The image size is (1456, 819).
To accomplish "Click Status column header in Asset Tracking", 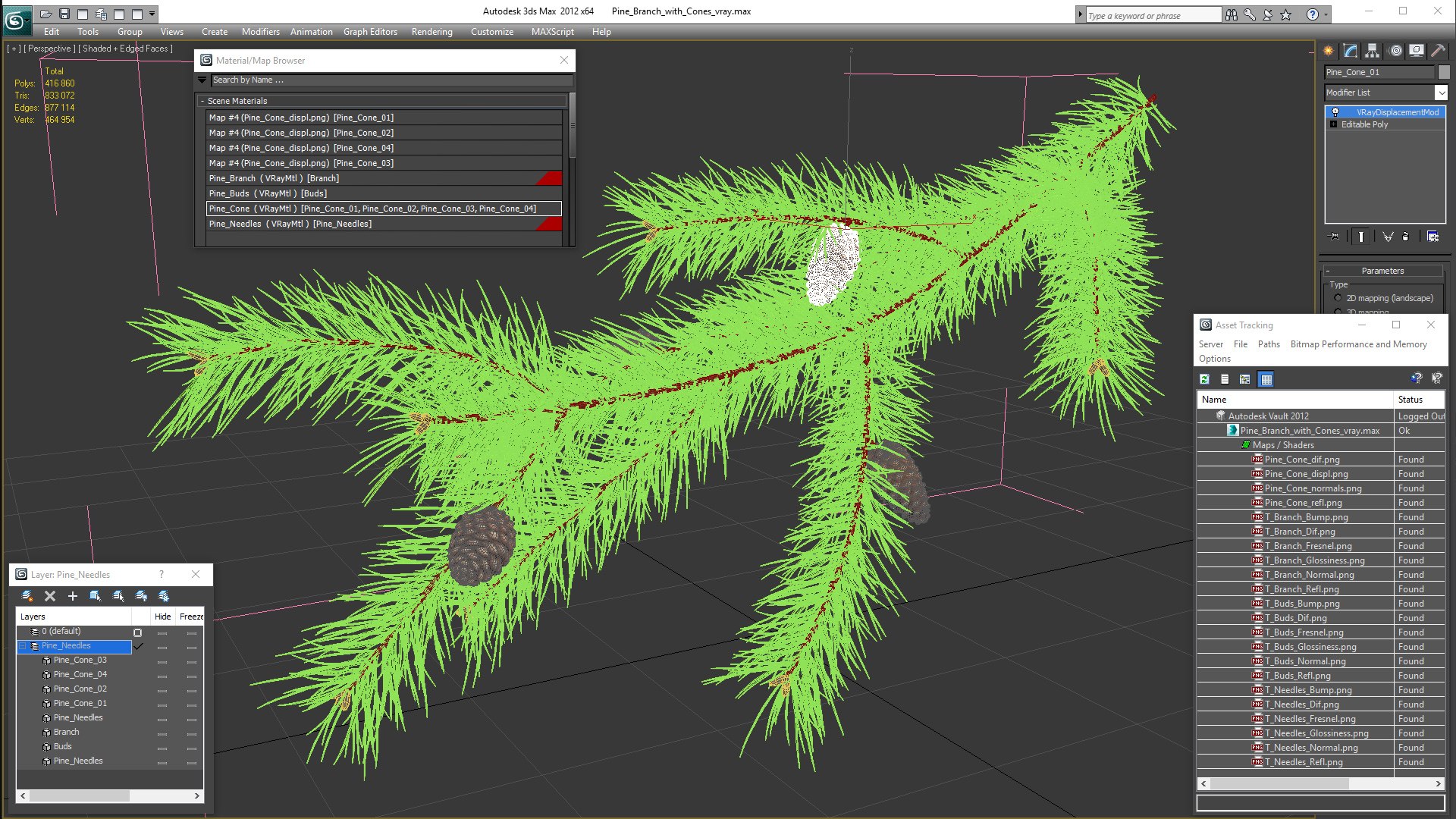I will [x=1420, y=400].
